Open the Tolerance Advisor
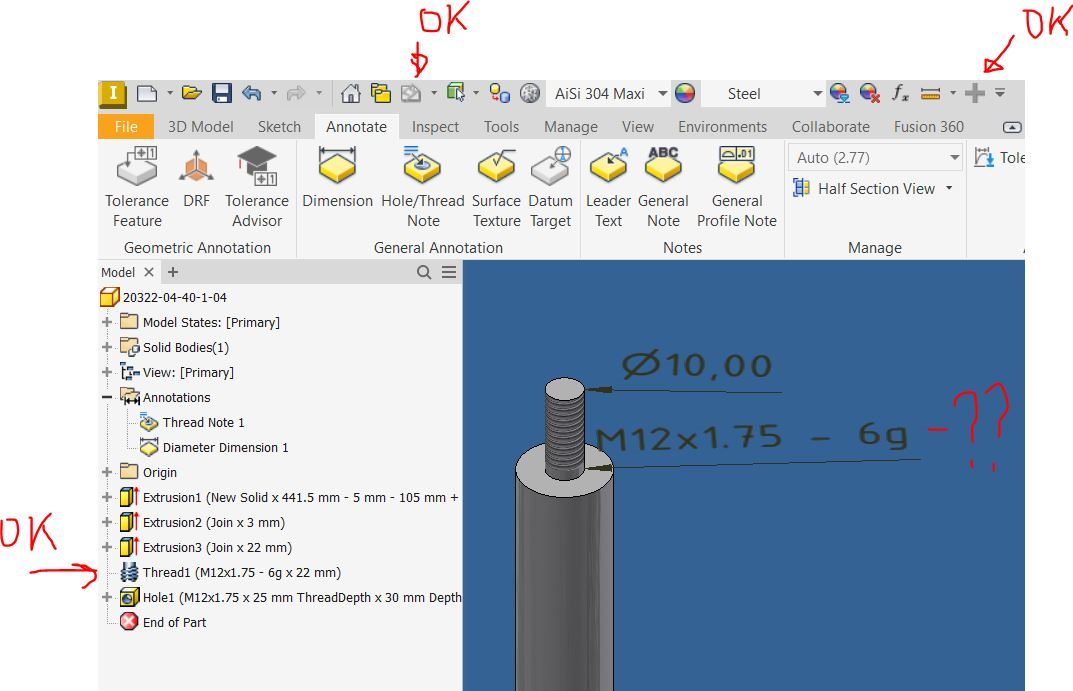This screenshot has width=1073, height=691. 257,187
